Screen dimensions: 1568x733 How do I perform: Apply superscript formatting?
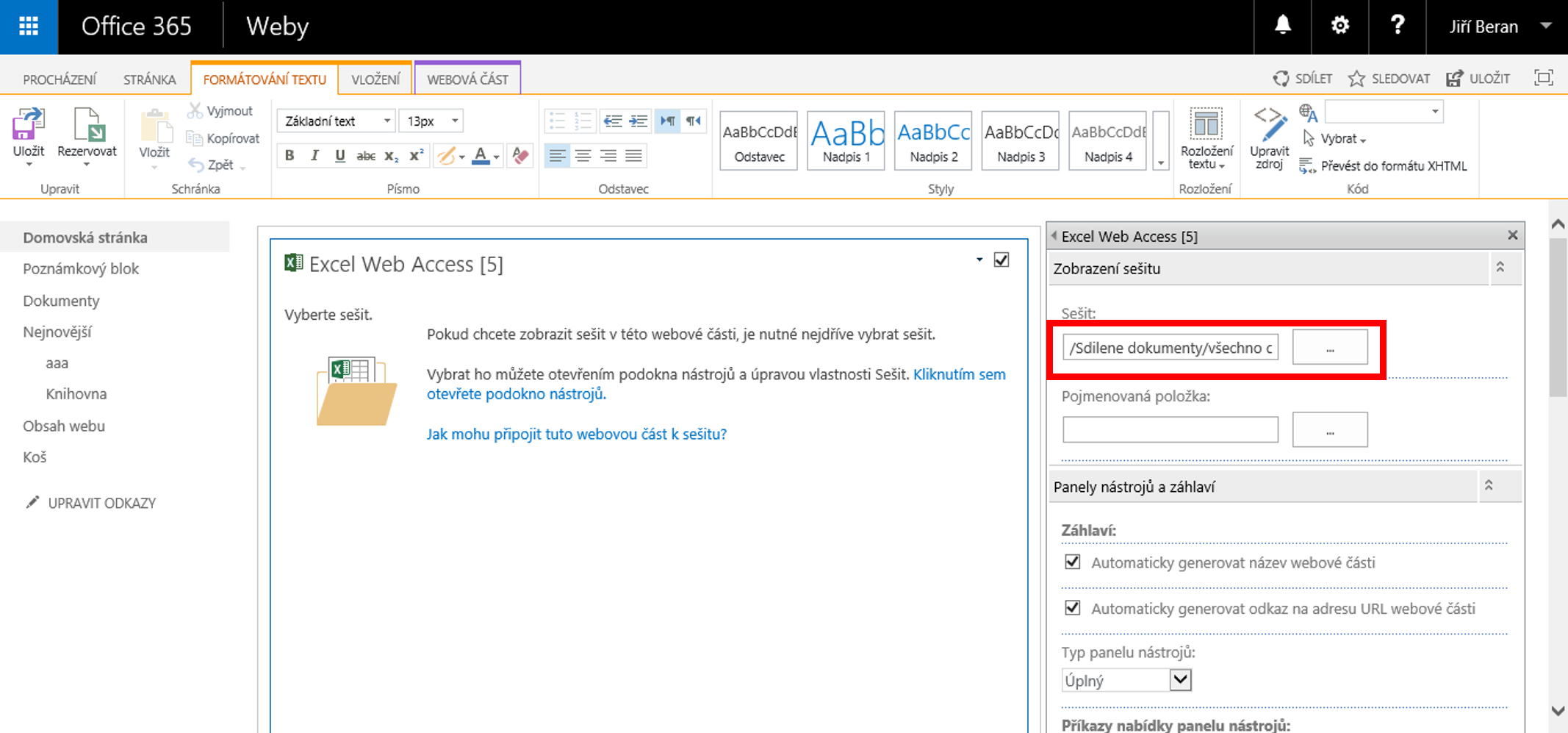coord(416,155)
